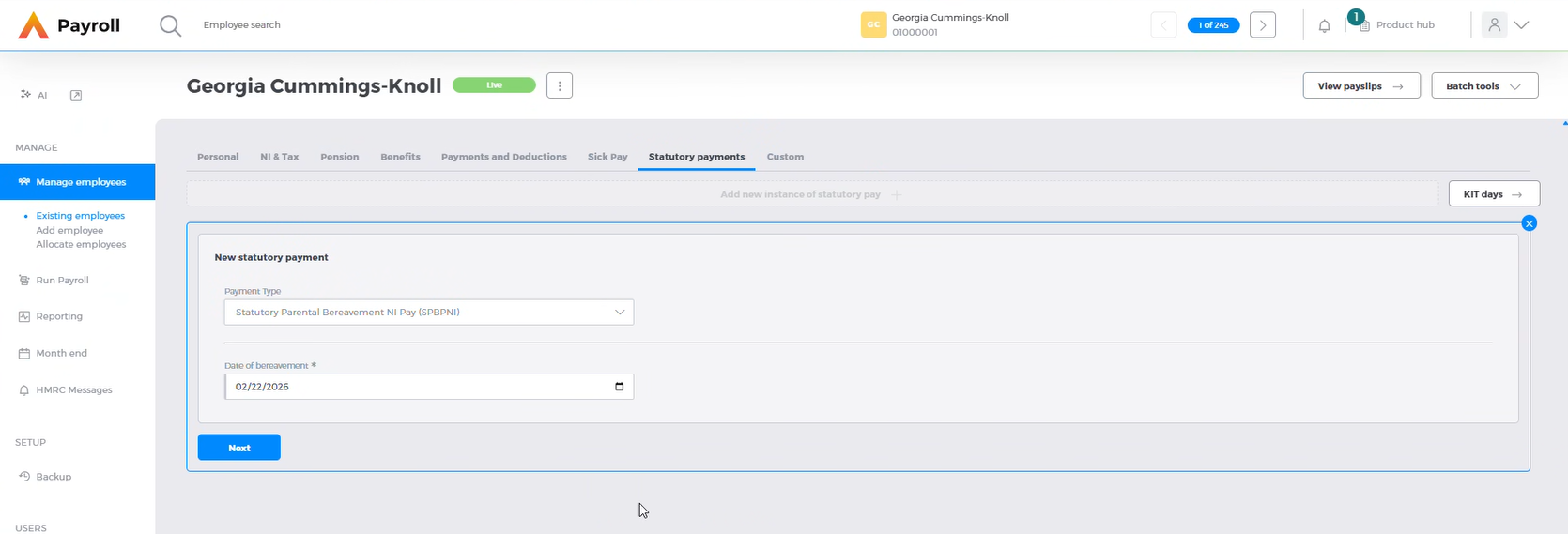
Task: Switch to the Pension tab
Action: 340,157
